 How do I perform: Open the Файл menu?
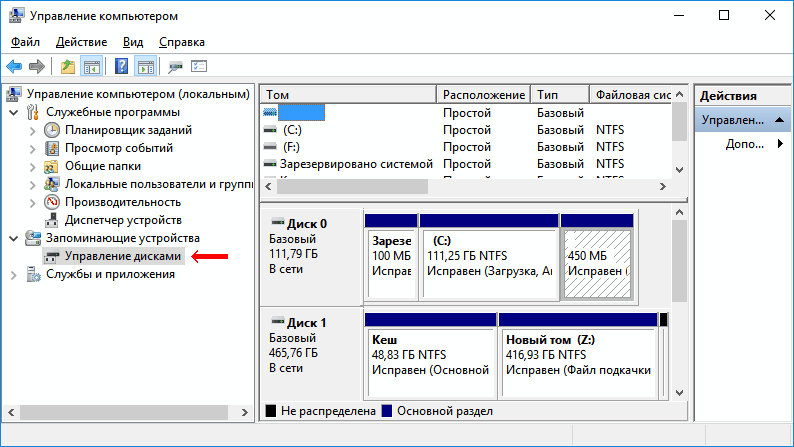click(25, 42)
